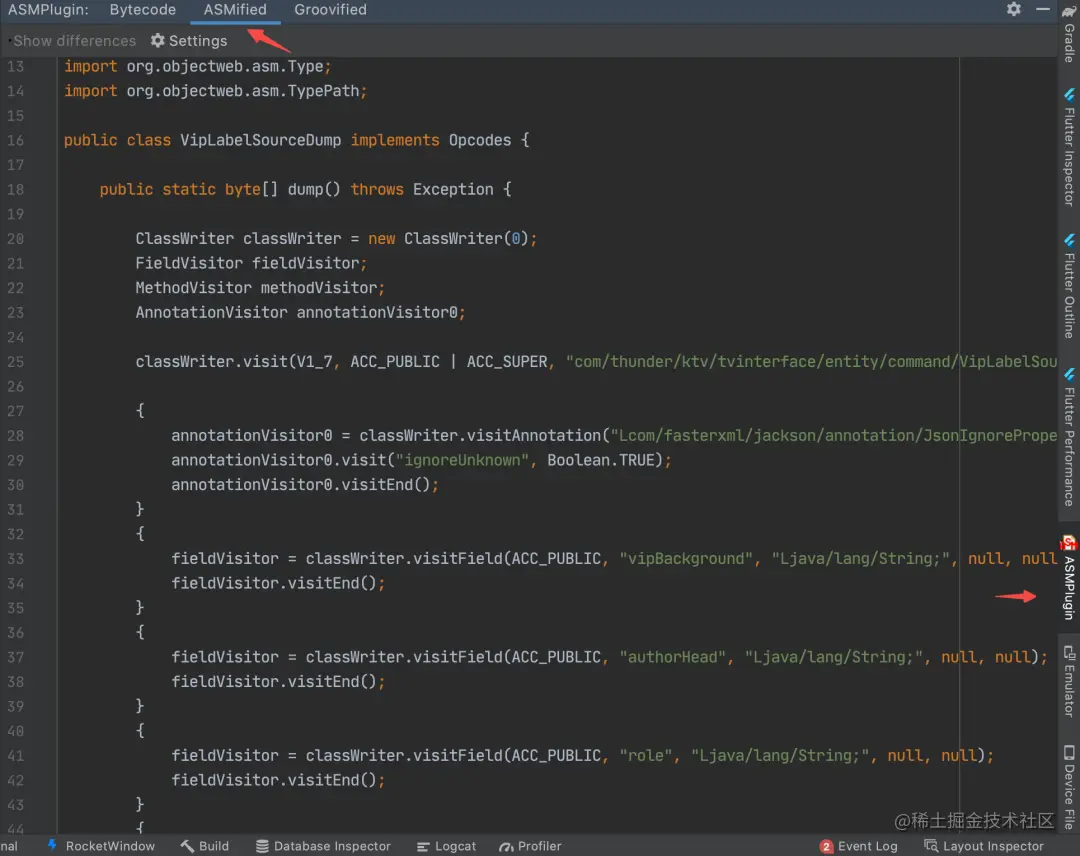Click the Show differences button
The image size is (1080, 856).
pos(74,41)
